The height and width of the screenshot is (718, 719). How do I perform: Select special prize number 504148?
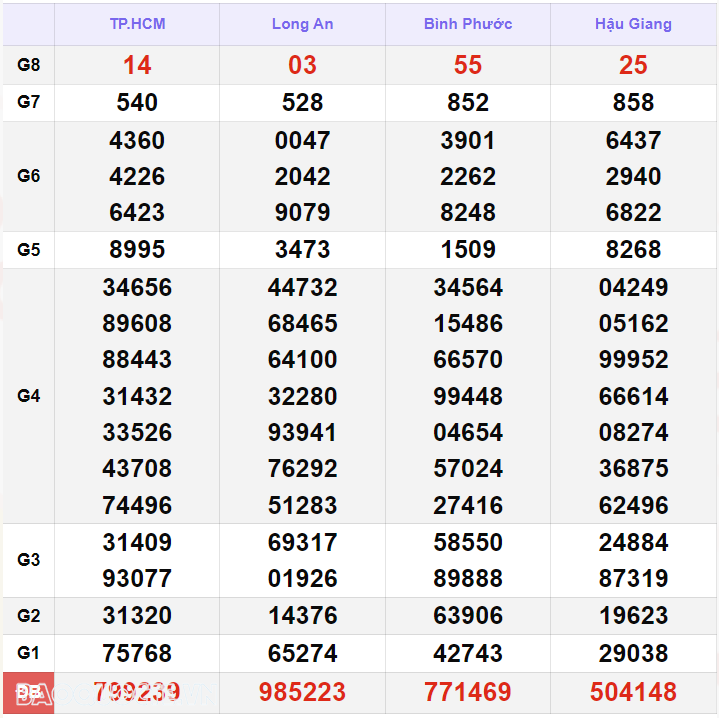tap(633, 691)
